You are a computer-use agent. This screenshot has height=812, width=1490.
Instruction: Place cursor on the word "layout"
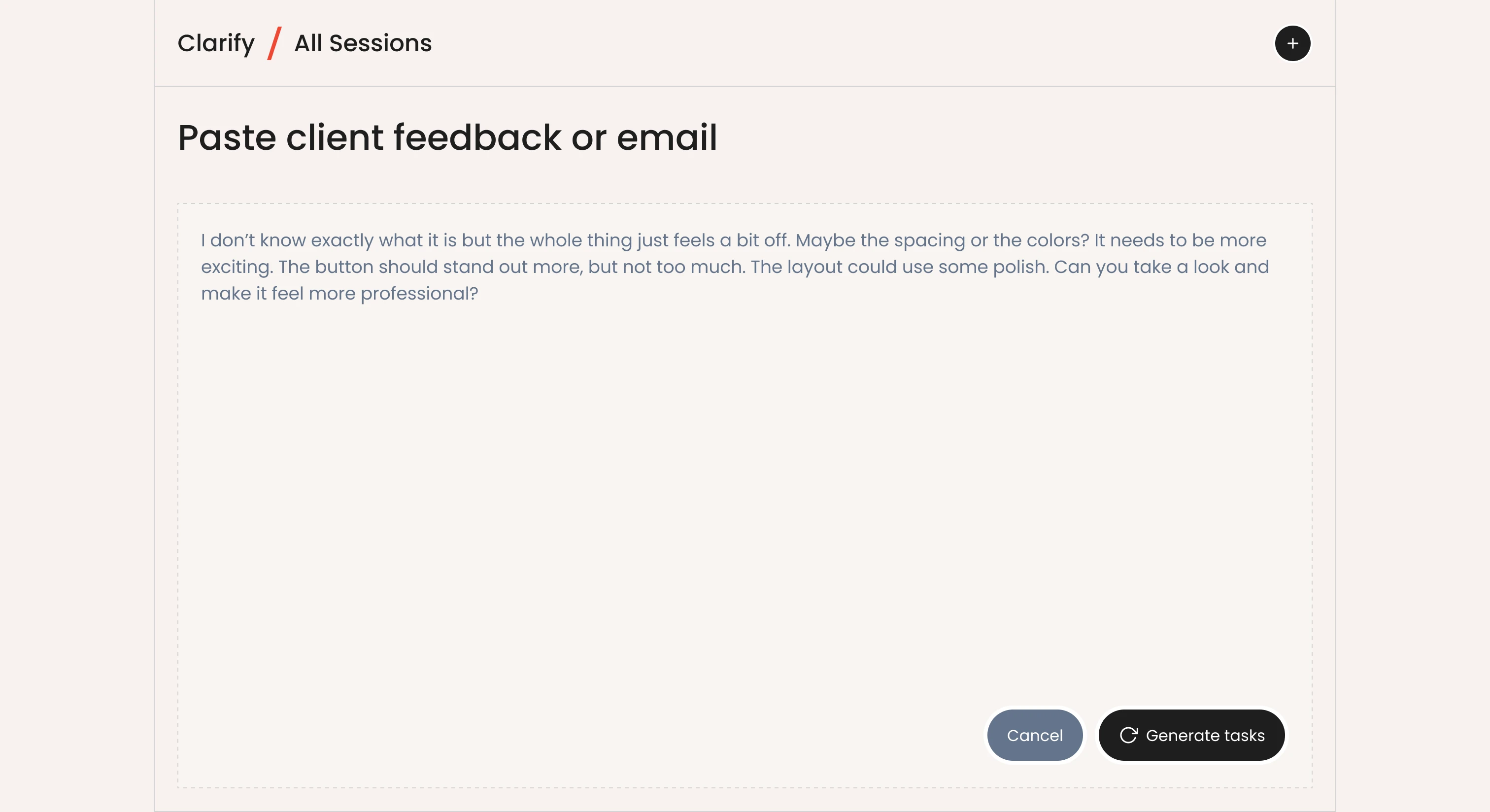coord(814,267)
